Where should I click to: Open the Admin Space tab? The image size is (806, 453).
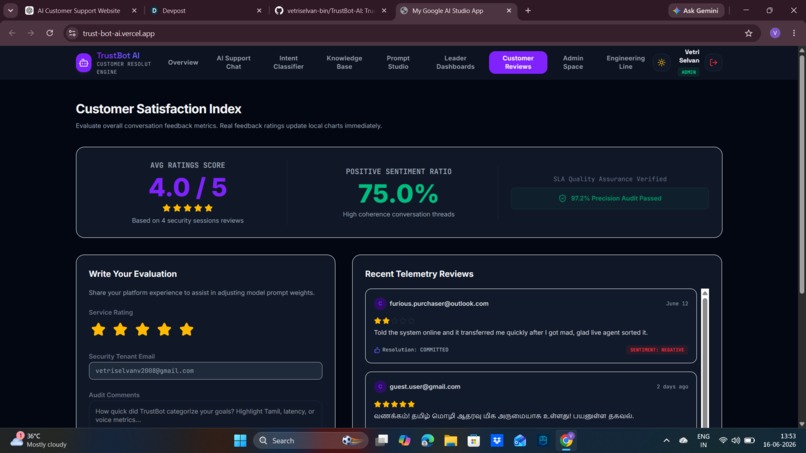pyautogui.click(x=573, y=62)
